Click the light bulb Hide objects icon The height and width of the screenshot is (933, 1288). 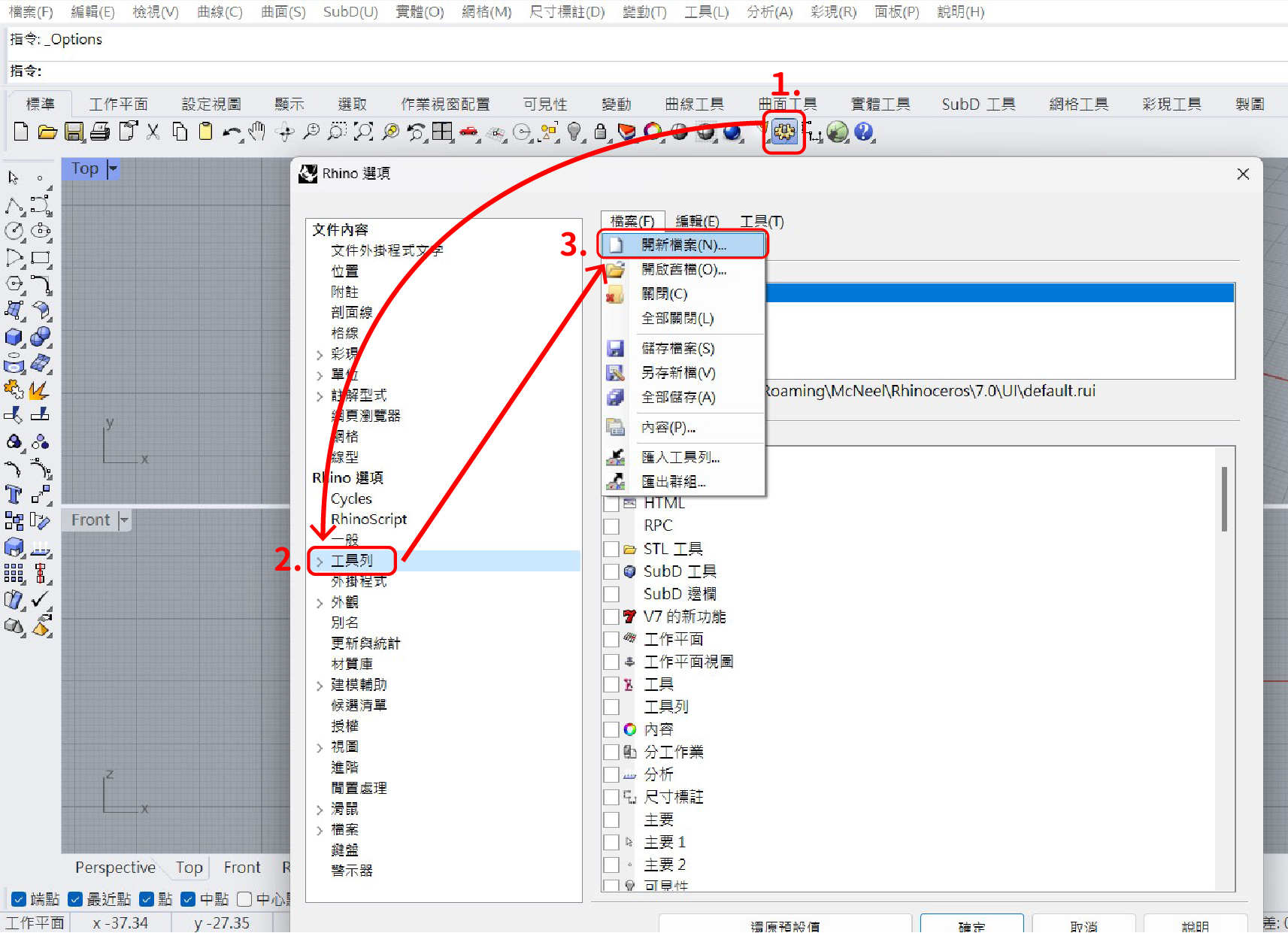574,132
